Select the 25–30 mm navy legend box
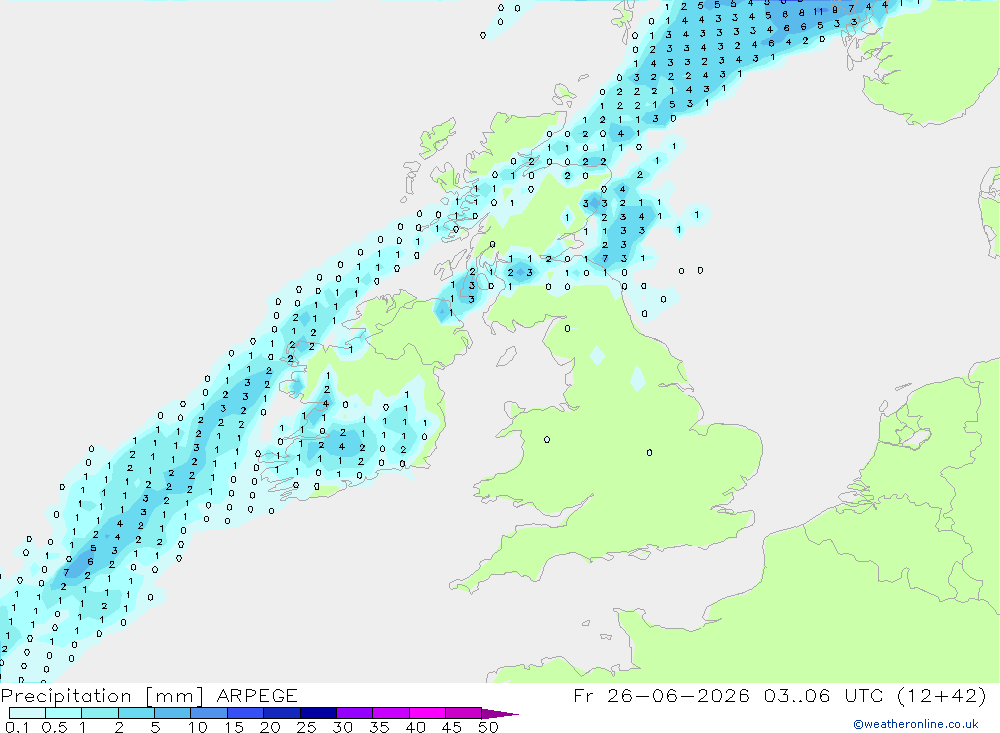 tap(318, 713)
